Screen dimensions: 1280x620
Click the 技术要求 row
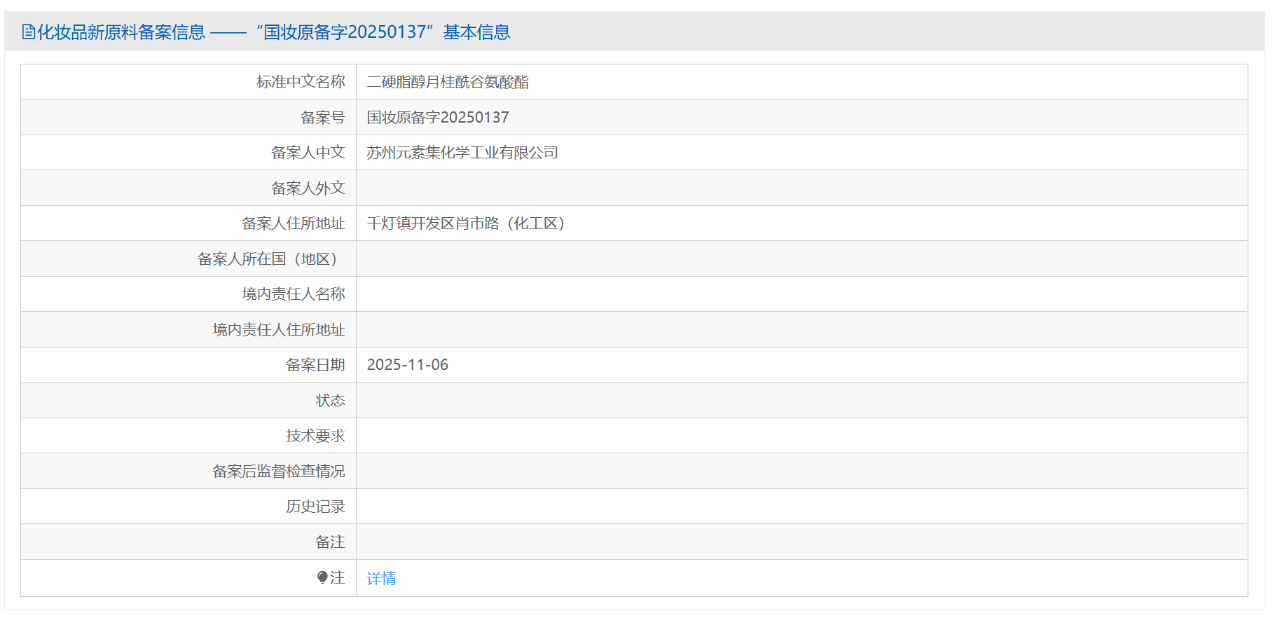[315, 435]
